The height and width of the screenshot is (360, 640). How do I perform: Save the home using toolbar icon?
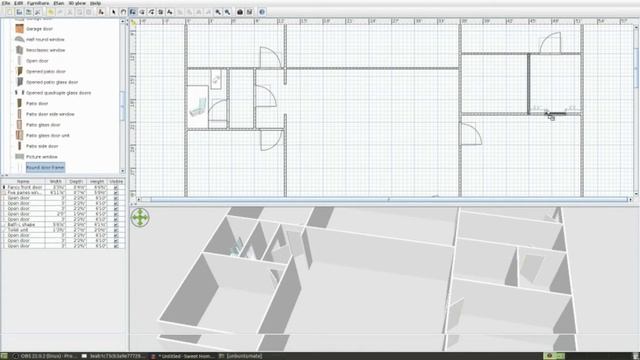click(x=28, y=12)
